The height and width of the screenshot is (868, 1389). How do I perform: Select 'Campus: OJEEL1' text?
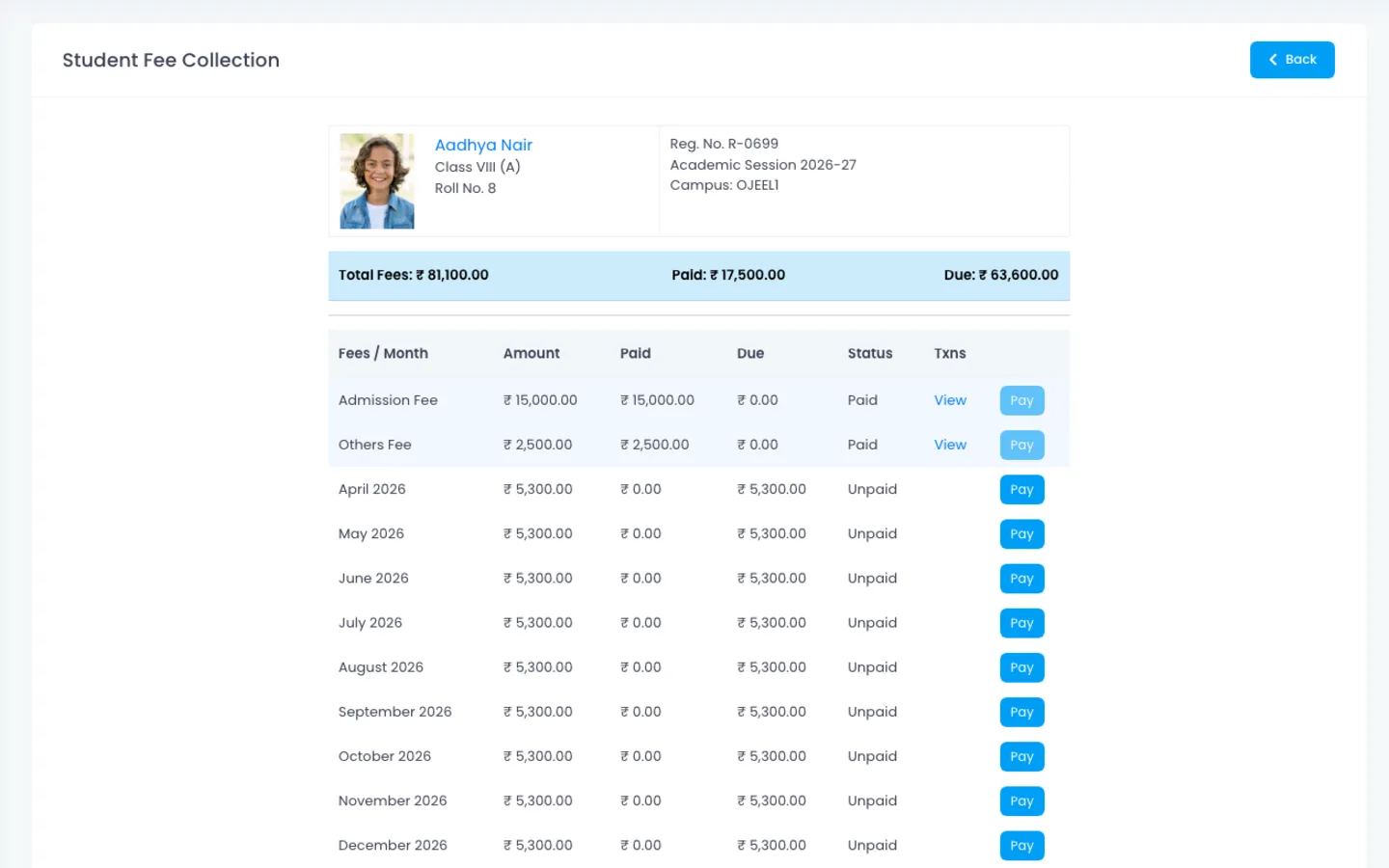pyautogui.click(x=724, y=185)
